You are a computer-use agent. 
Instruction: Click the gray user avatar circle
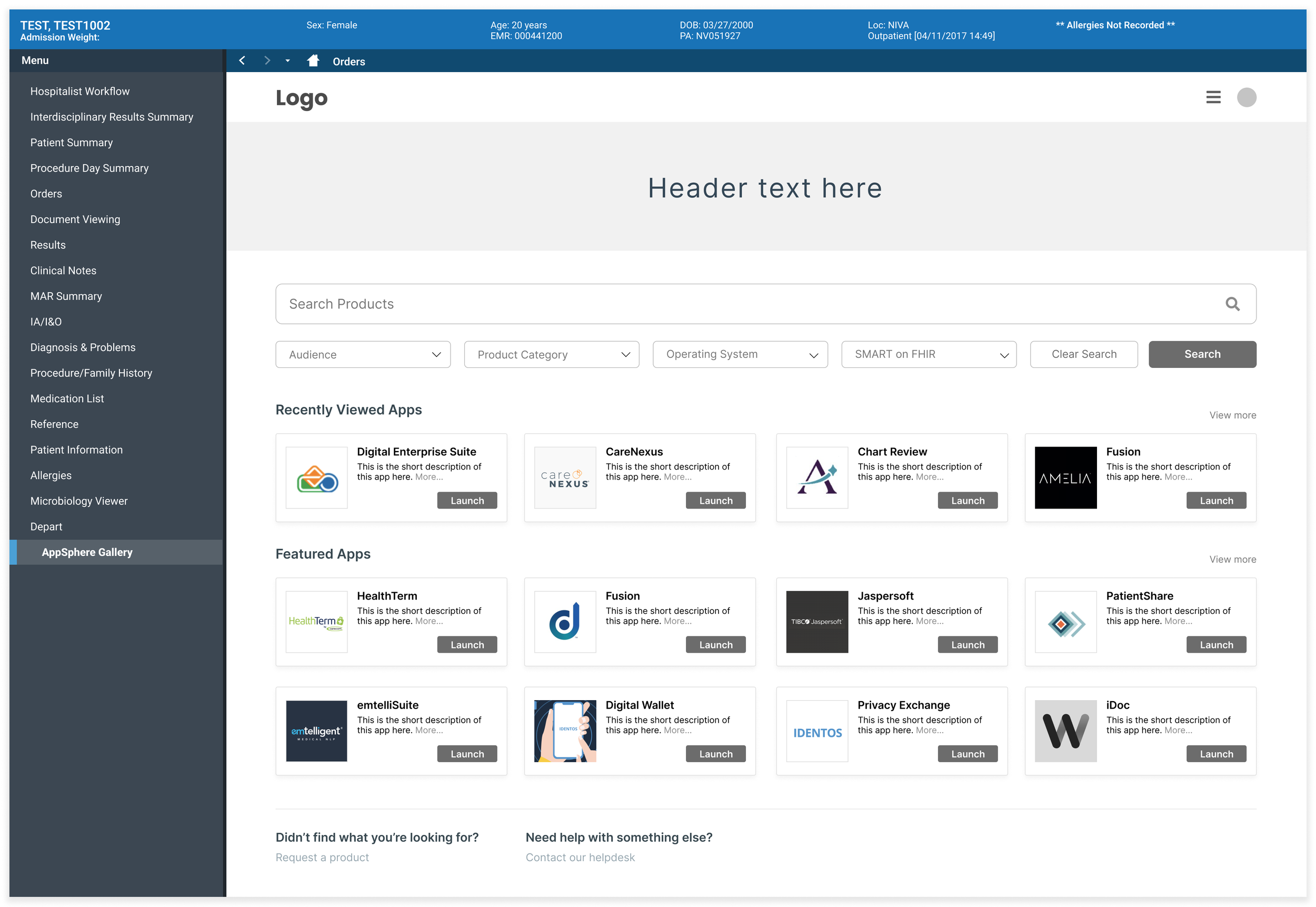point(1246,97)
